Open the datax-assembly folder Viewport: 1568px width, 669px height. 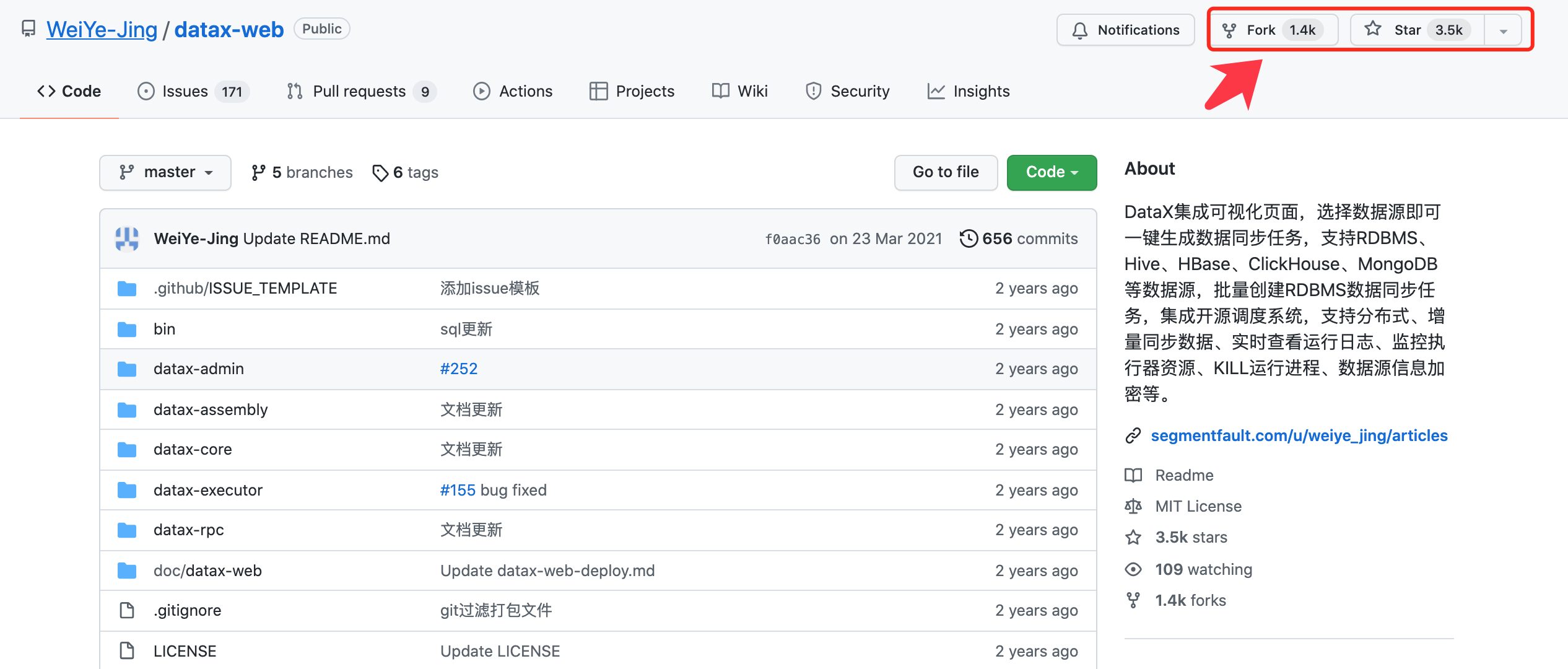211,409
